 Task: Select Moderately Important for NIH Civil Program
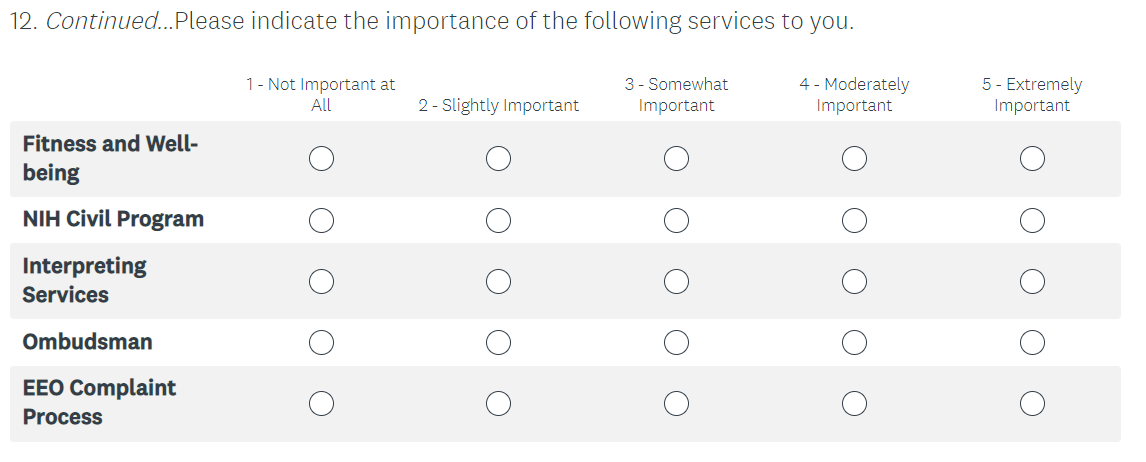point(854,220)
